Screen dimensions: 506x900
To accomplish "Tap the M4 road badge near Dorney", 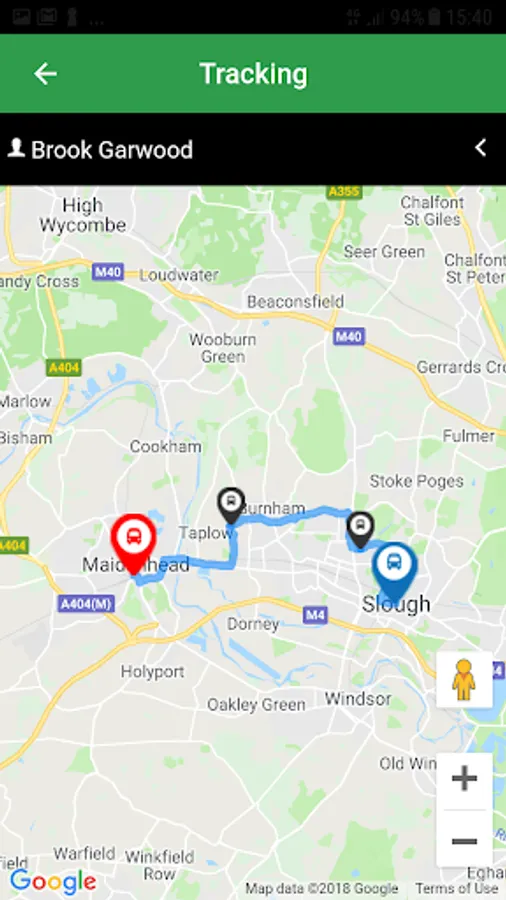I will (315, 615).
